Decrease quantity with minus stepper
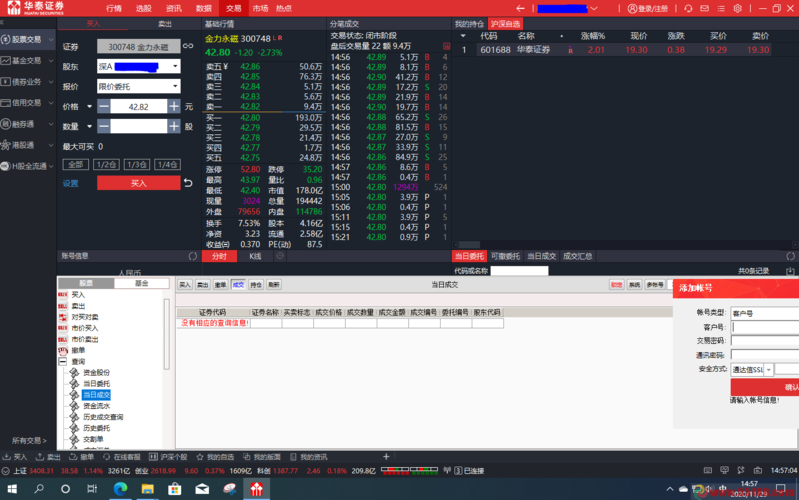The image size is (799, 500). pyautogui.click(x=103, y=126)
